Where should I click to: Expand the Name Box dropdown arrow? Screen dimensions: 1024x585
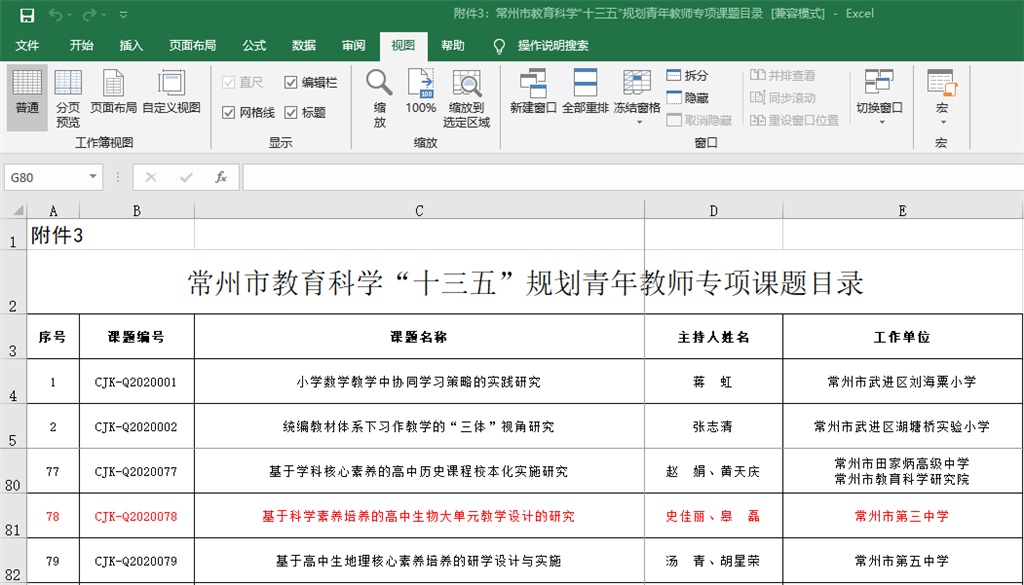pos(93,177)
